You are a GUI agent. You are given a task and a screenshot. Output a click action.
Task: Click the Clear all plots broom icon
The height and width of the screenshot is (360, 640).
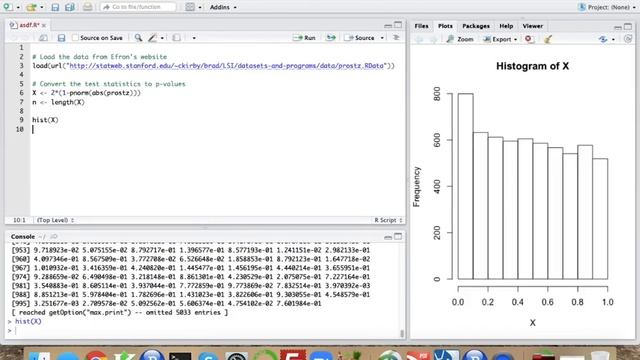548,39
